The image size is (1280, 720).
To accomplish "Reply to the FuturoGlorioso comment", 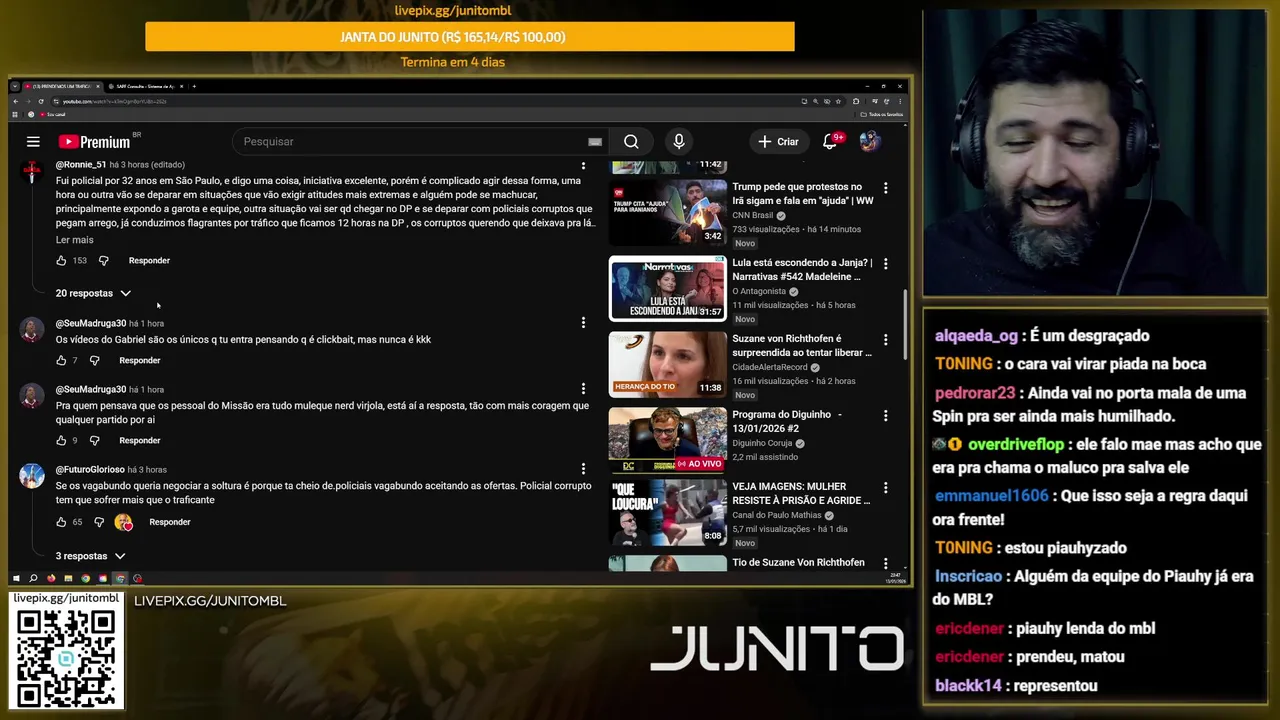I will coord(170,522).
